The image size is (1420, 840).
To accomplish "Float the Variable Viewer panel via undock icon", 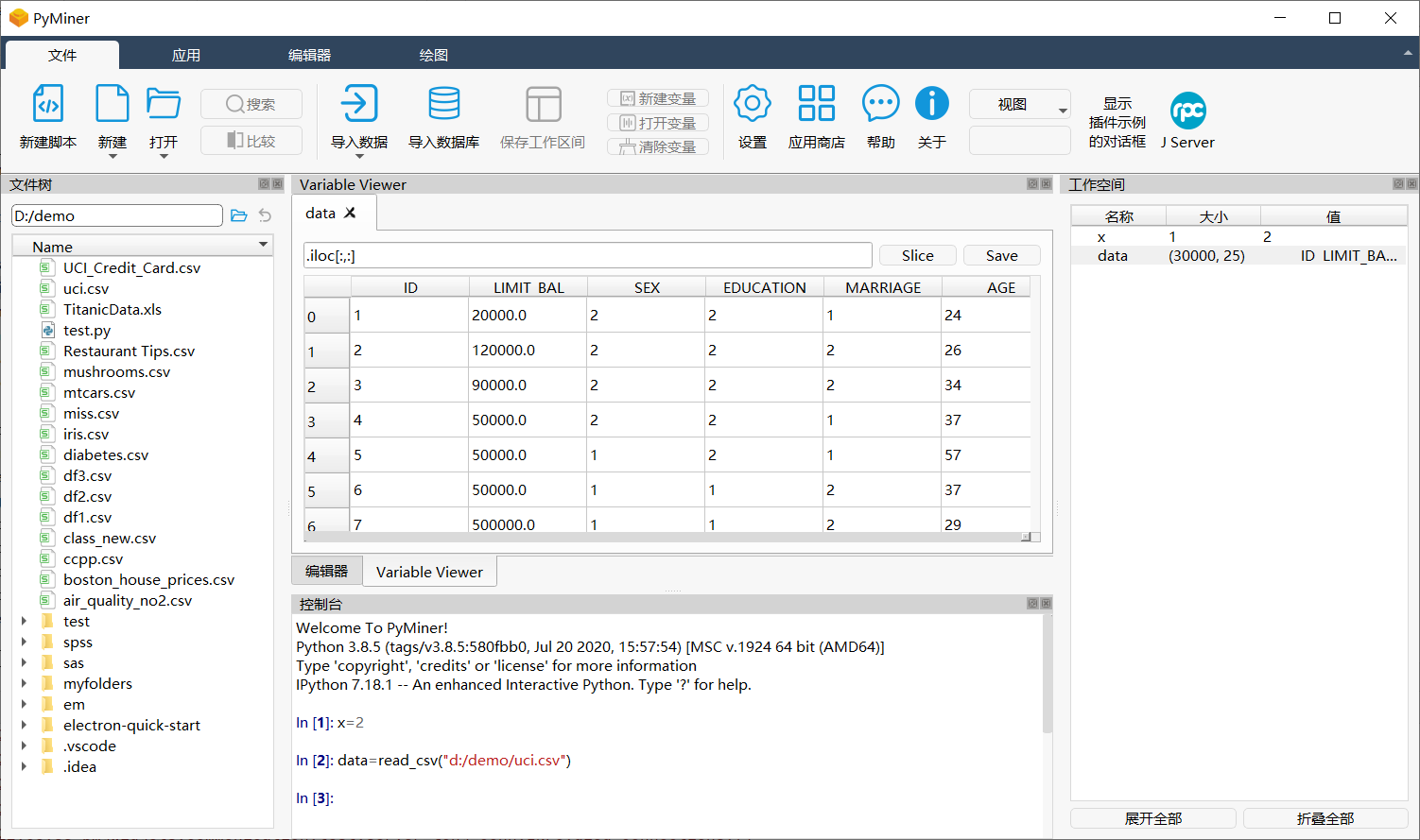I will (x=1032, y=184).
